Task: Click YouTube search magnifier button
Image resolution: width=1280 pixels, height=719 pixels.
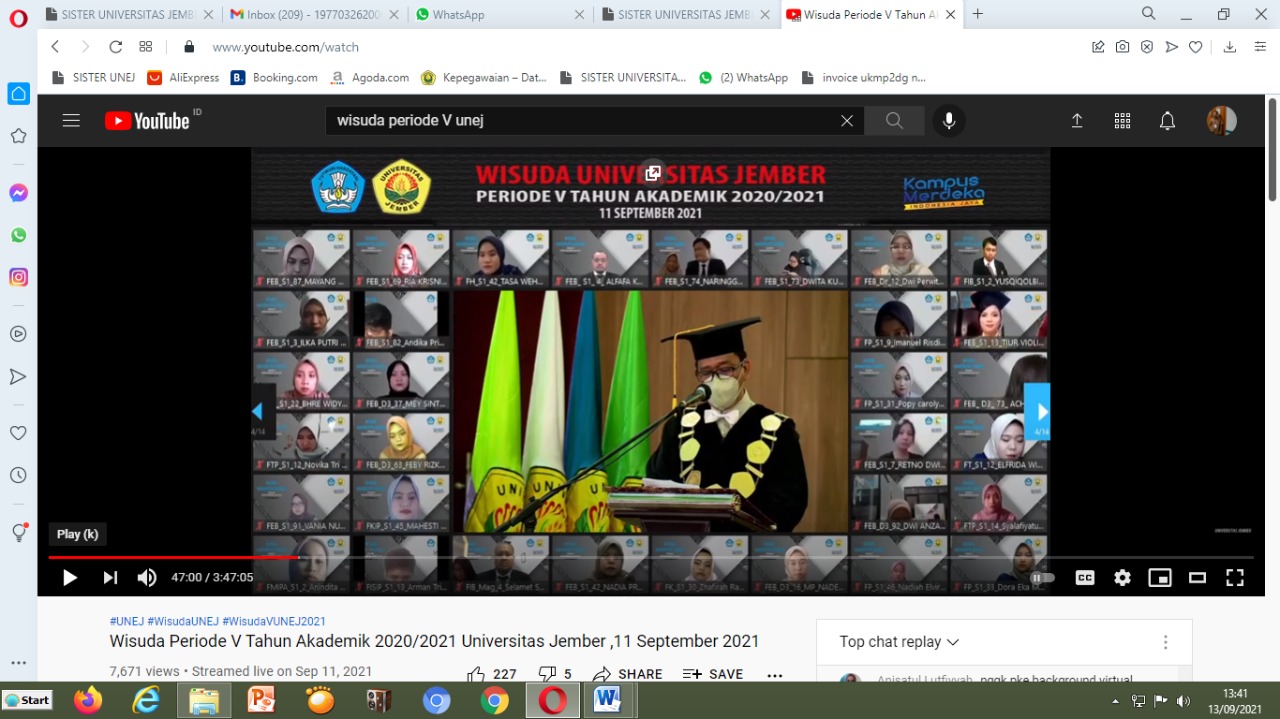Action: [894, 121]
